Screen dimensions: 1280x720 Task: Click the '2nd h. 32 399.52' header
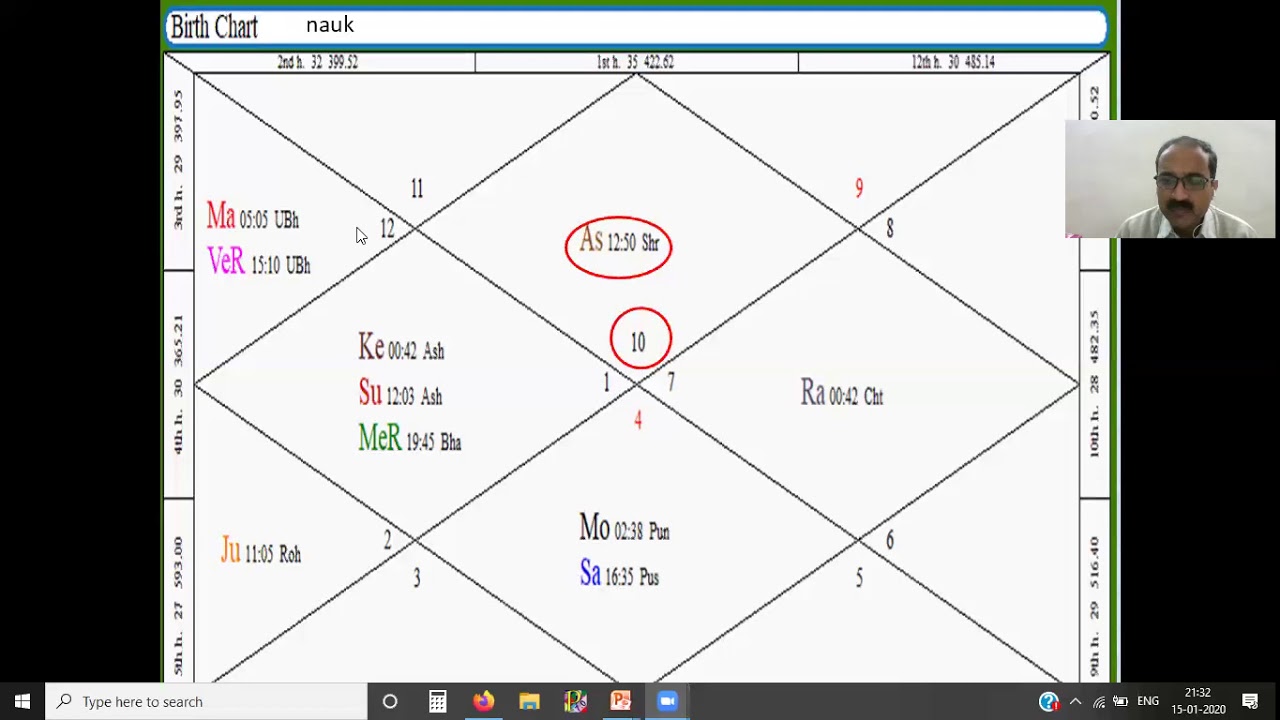click(x=318, y=62)
